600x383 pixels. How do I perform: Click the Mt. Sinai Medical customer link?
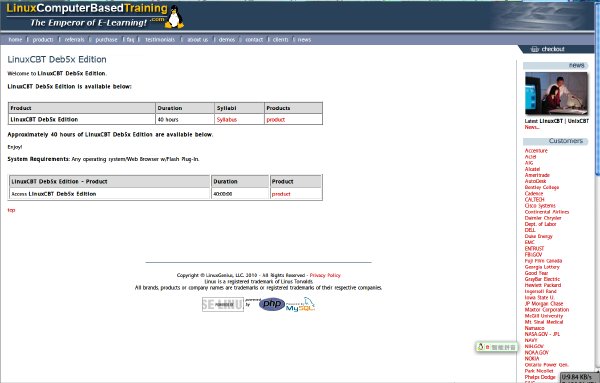[x=544, y=322]
